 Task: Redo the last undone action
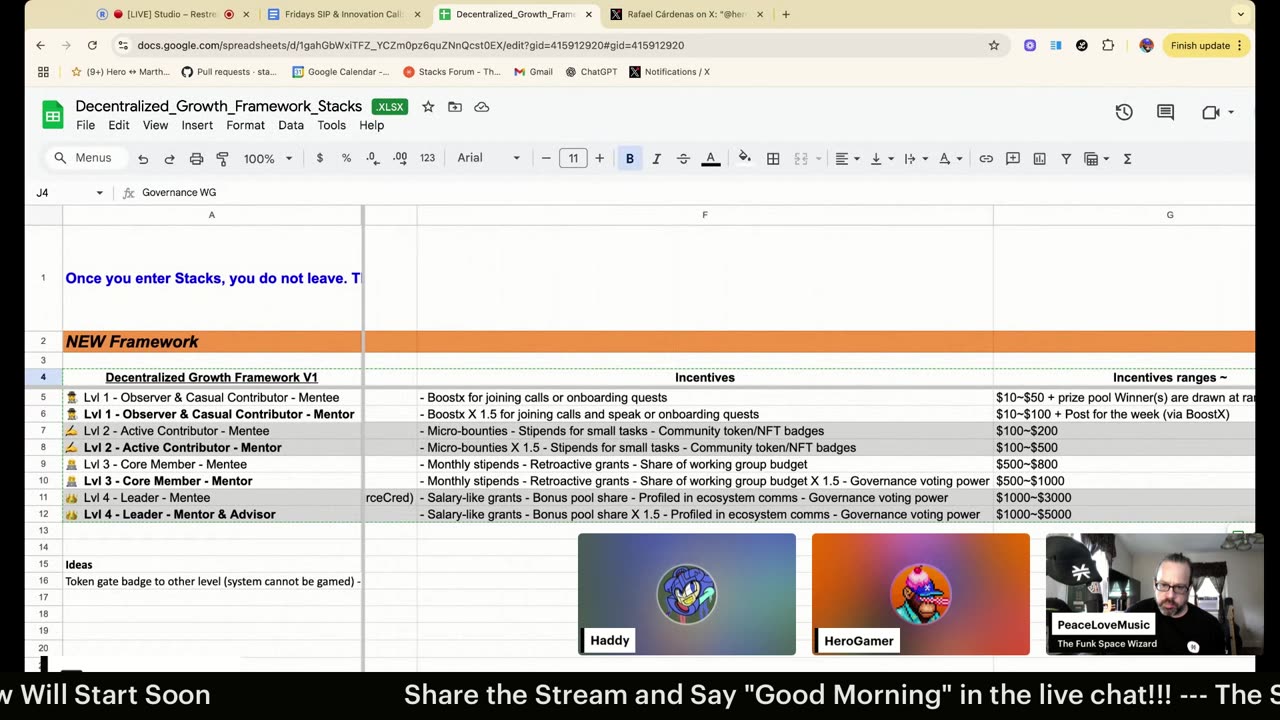[x=169, y=159]
